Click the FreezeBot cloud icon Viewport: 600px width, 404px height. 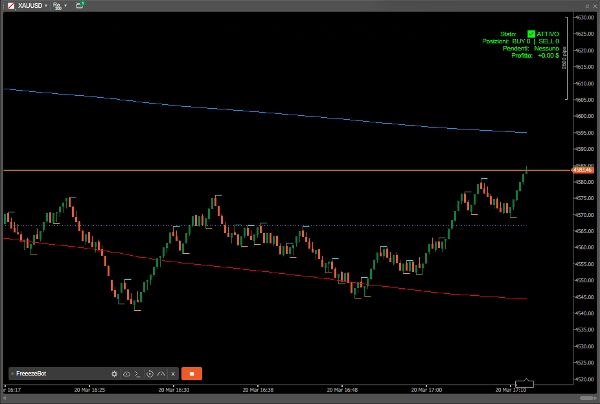point(126,374)
